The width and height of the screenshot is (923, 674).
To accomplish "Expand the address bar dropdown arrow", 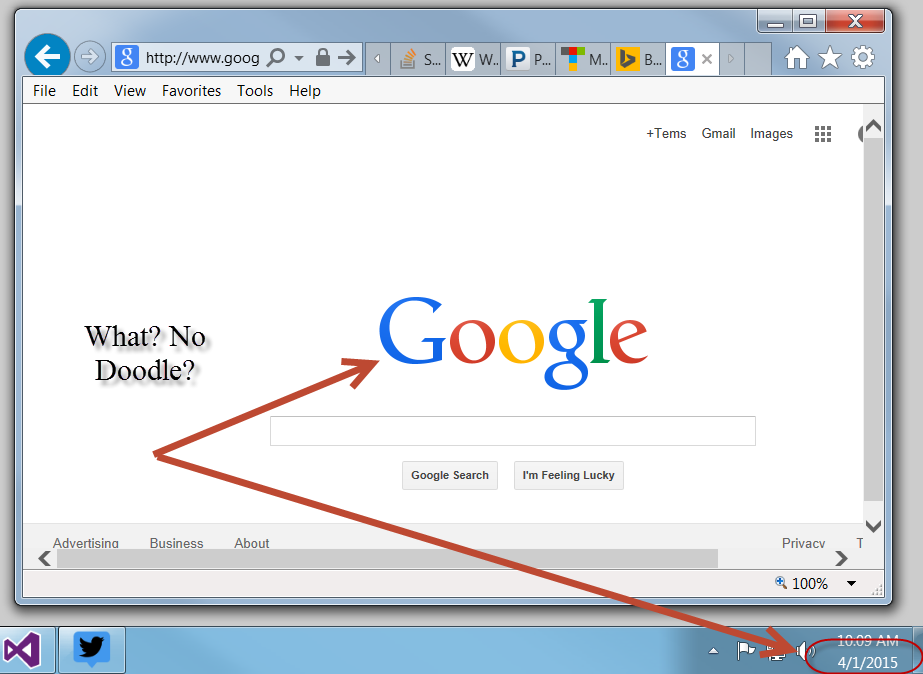I will (299, 59).
